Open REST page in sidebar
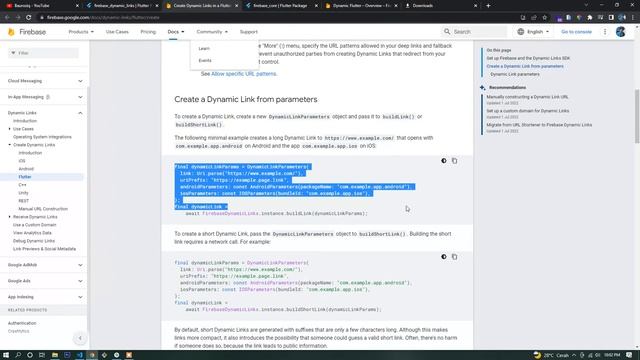This screenshot has height=360, width=640. (24, 201)
